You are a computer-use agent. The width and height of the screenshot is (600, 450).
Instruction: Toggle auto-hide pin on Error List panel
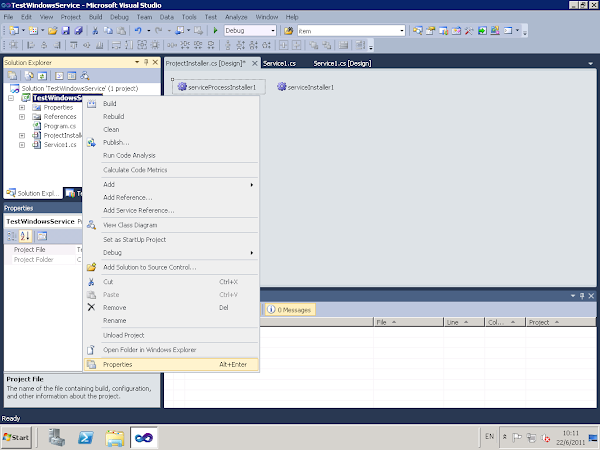coord(582,296)
